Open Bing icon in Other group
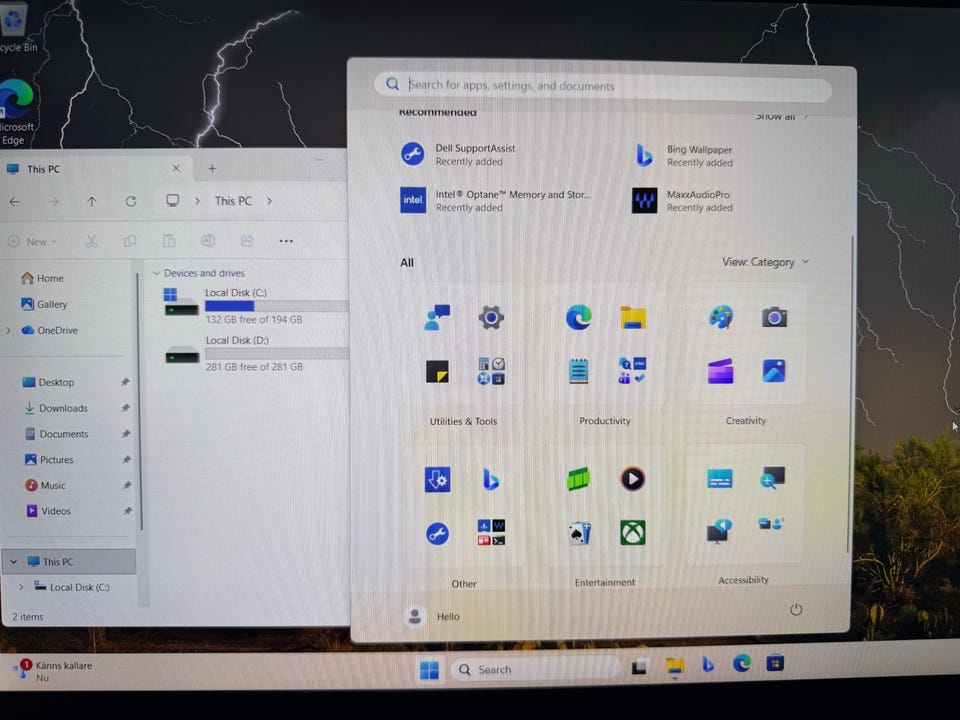This screenshot has height=720, width=960. pos(491,479)
